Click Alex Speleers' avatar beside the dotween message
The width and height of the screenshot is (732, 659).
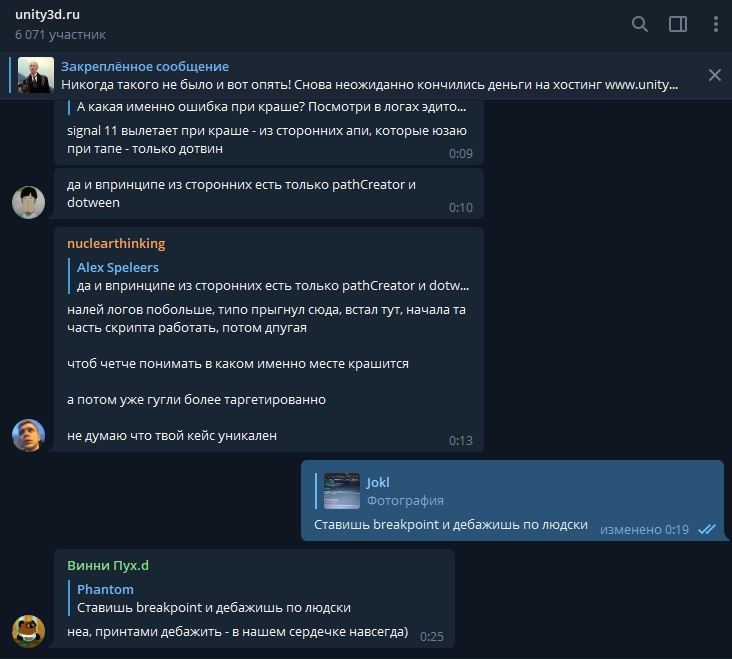coord(28,203)
